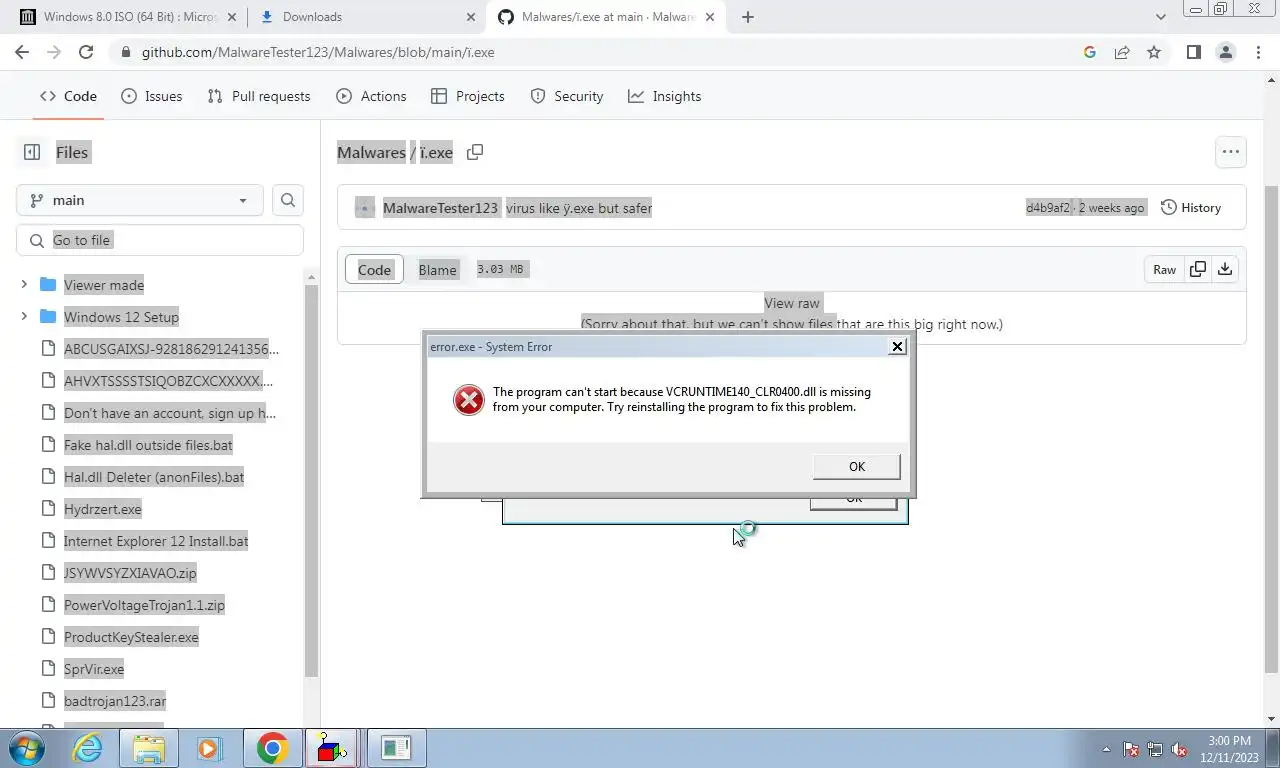Share this page icon
This screenshot has width=1280, height=768.
1122,52
